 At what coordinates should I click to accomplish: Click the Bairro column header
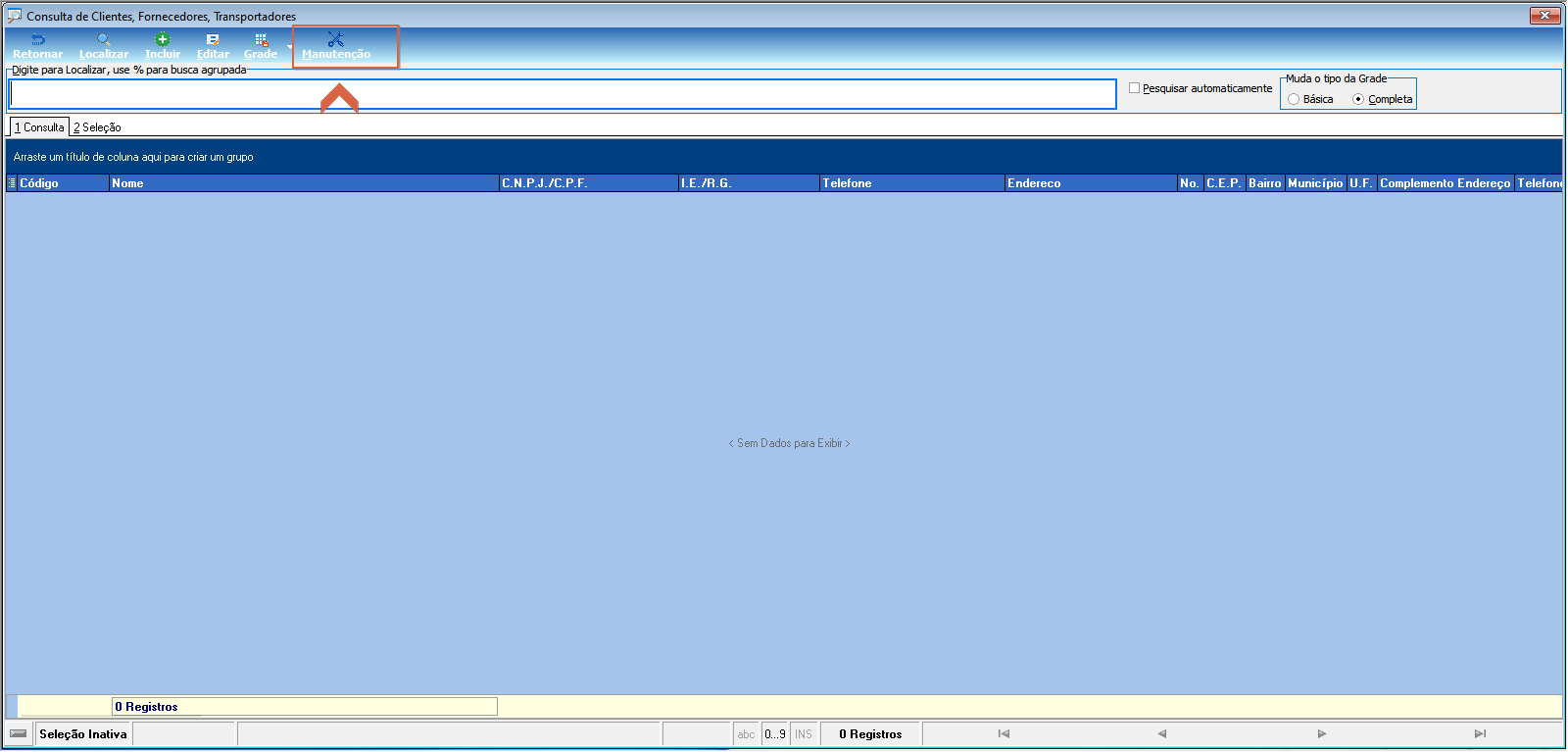1265,183
